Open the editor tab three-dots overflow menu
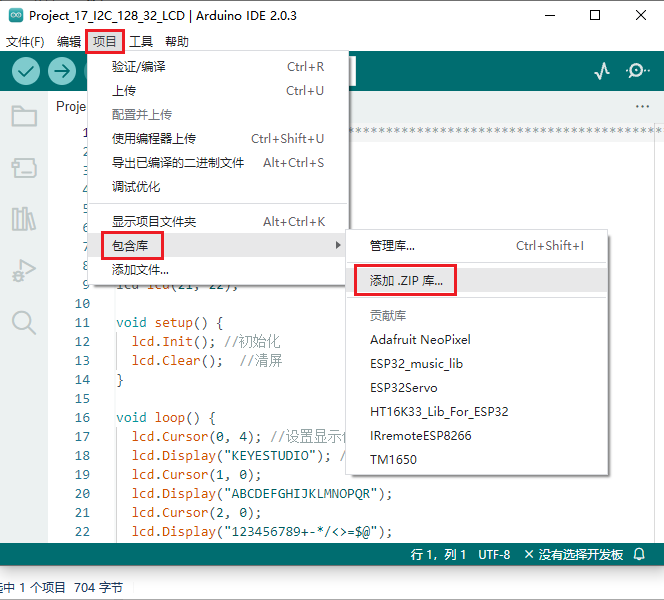Image resolution: width=664 pixels, height=600 pixels. (642, 107)
